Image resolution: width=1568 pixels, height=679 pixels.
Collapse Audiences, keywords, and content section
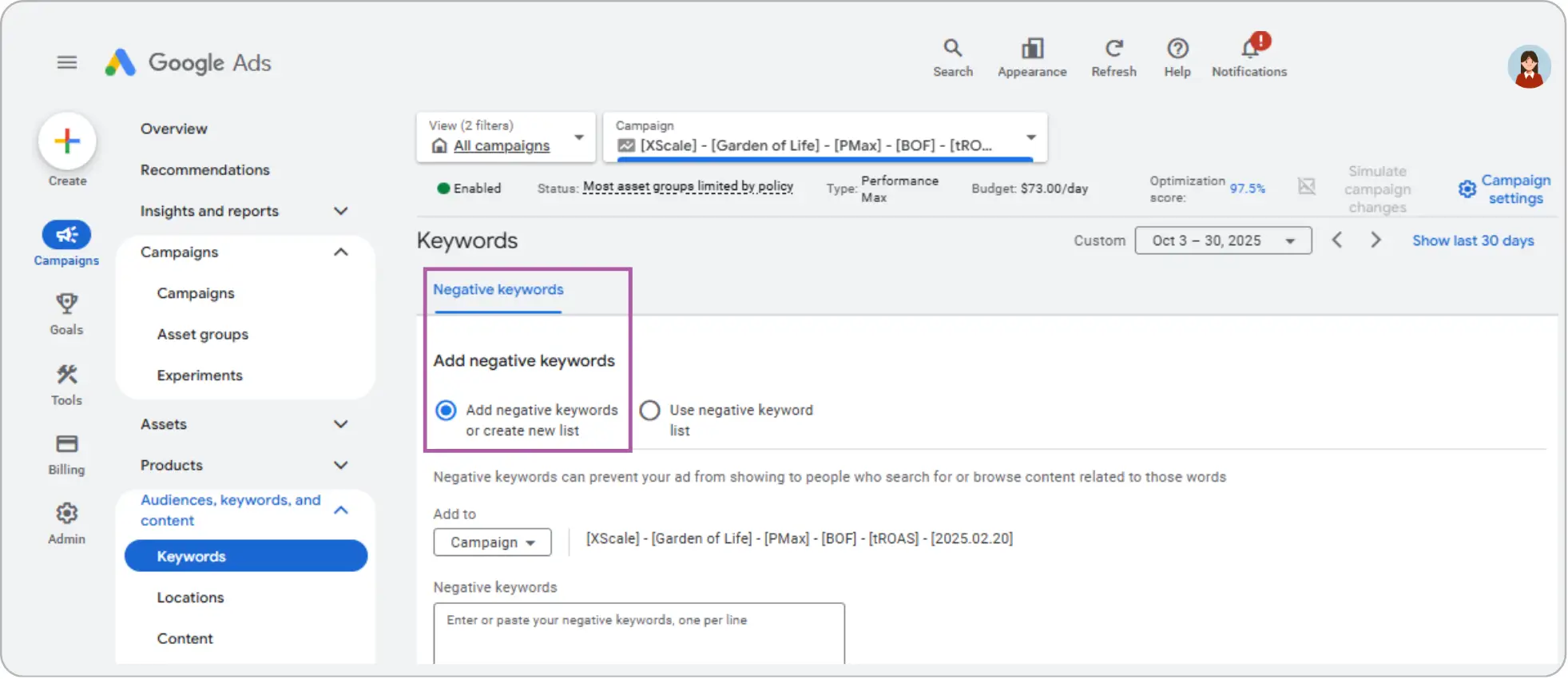click(x=341, y=510)
